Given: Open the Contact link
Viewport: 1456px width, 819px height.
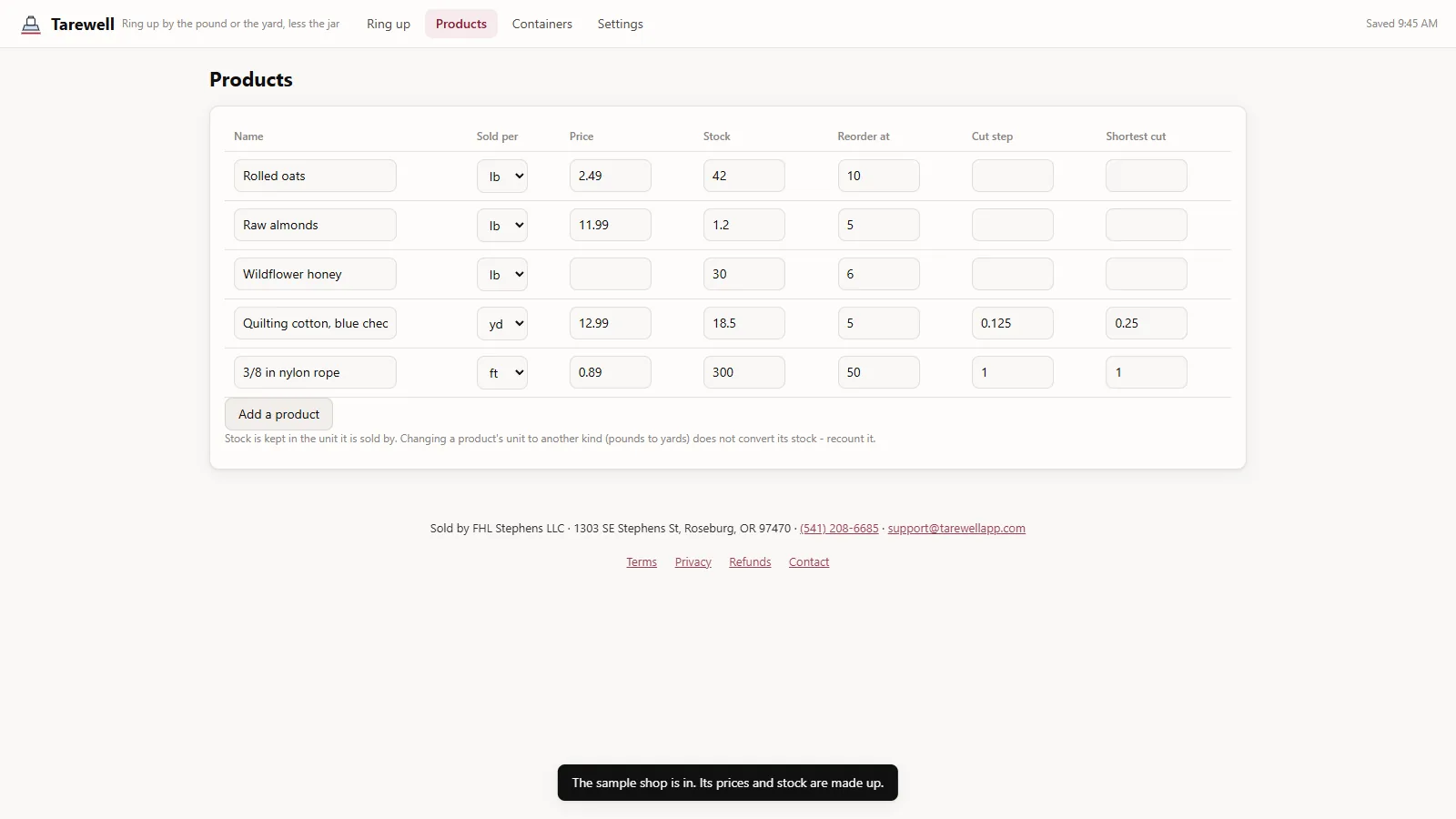Looking at the screenshot, I should pyautogui.click(x=809, y=562).
